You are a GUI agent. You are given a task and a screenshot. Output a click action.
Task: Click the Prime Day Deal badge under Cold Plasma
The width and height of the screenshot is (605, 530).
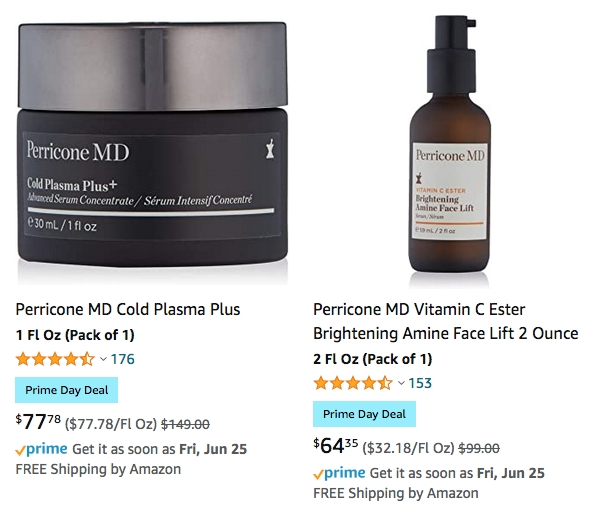(67, 390)
